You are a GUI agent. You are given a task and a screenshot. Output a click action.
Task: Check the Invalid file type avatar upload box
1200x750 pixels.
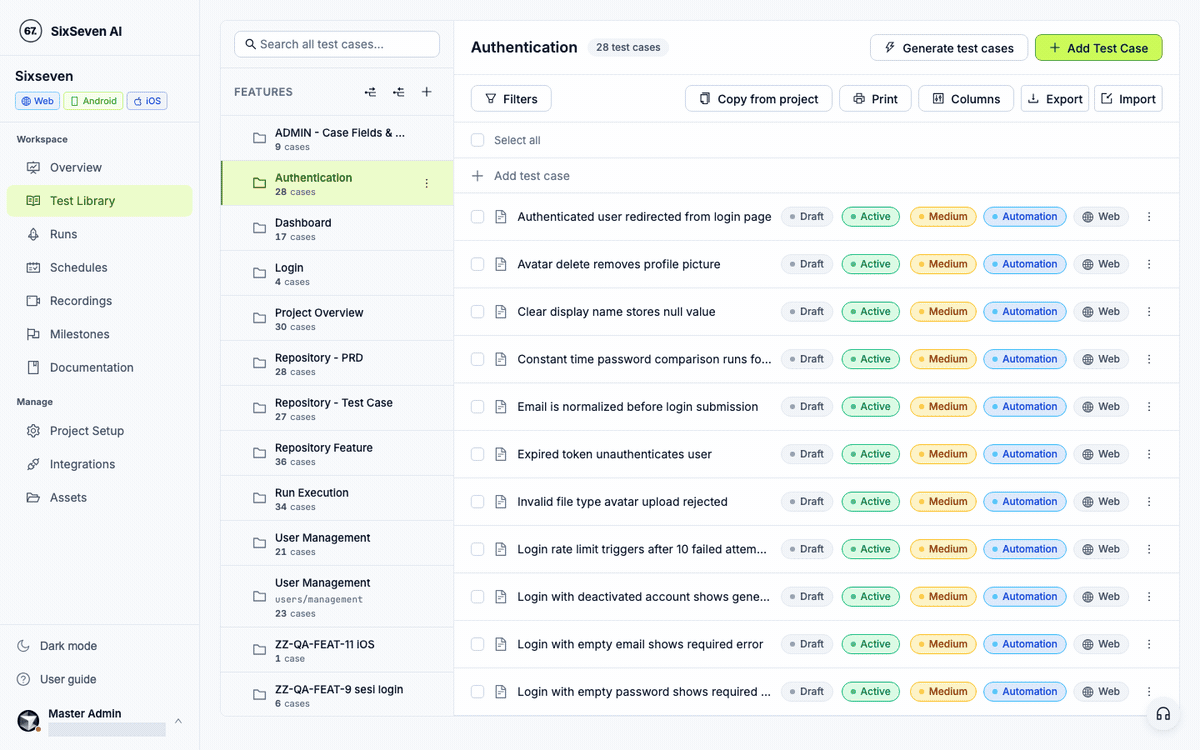(x=477, y=502)
